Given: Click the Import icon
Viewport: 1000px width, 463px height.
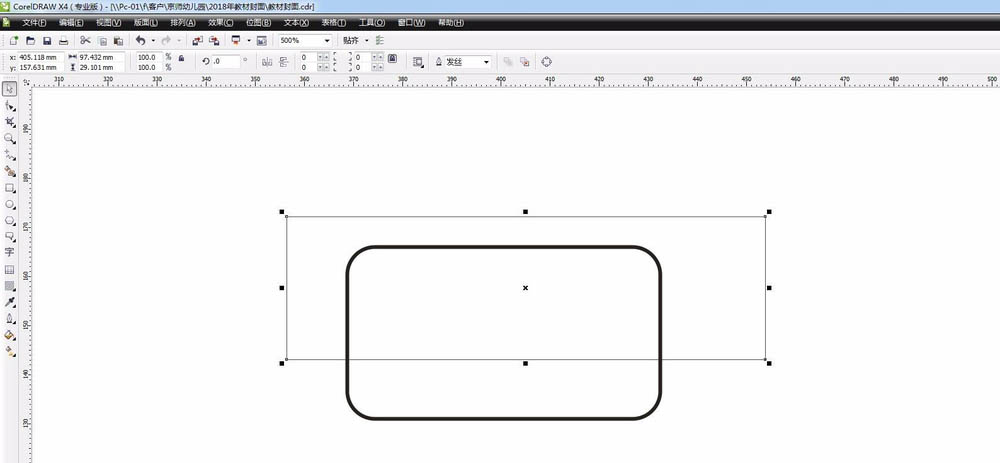Looking at the screenshot, I should point(198,40).
